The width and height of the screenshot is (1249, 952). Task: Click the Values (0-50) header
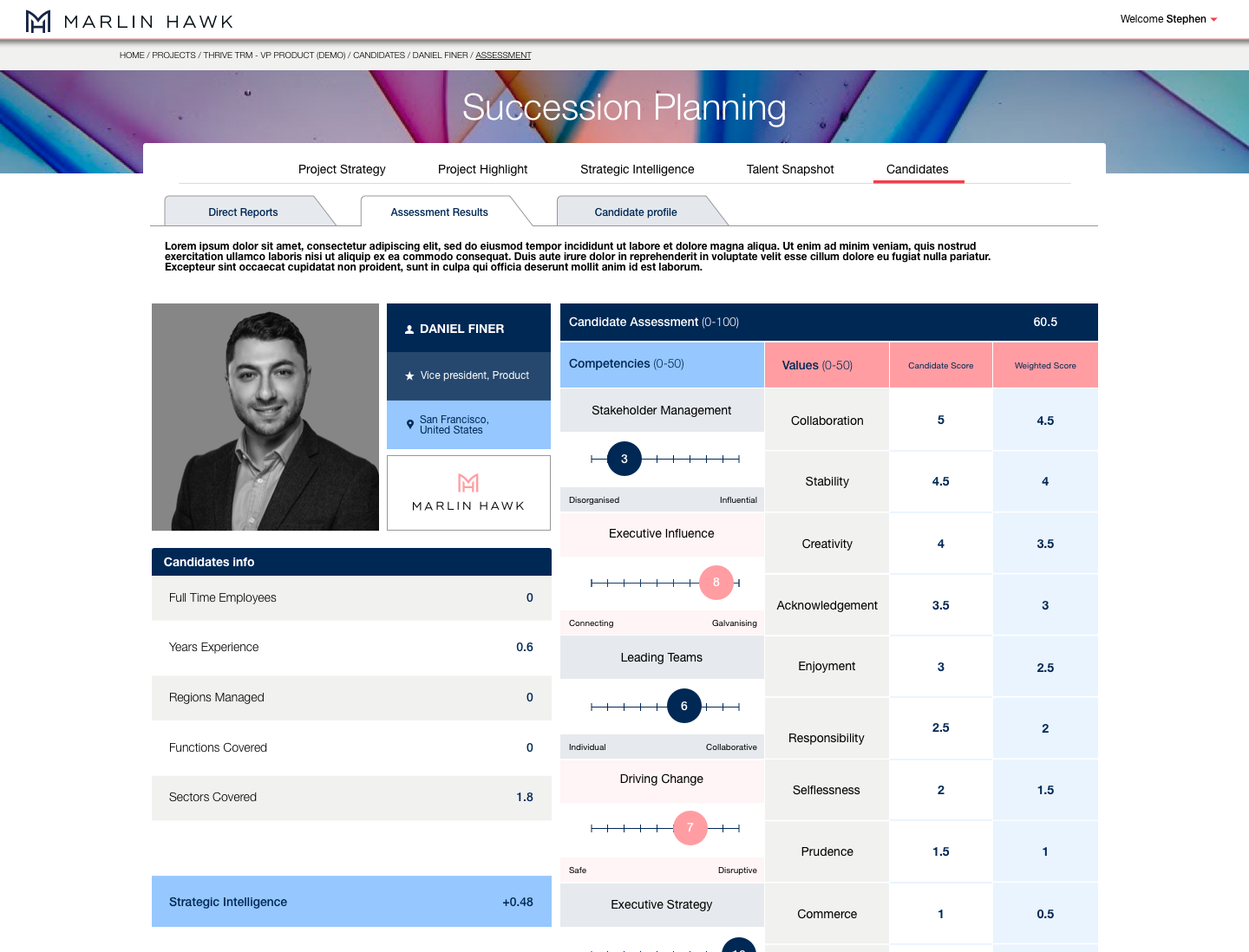[x=827, y=365]
